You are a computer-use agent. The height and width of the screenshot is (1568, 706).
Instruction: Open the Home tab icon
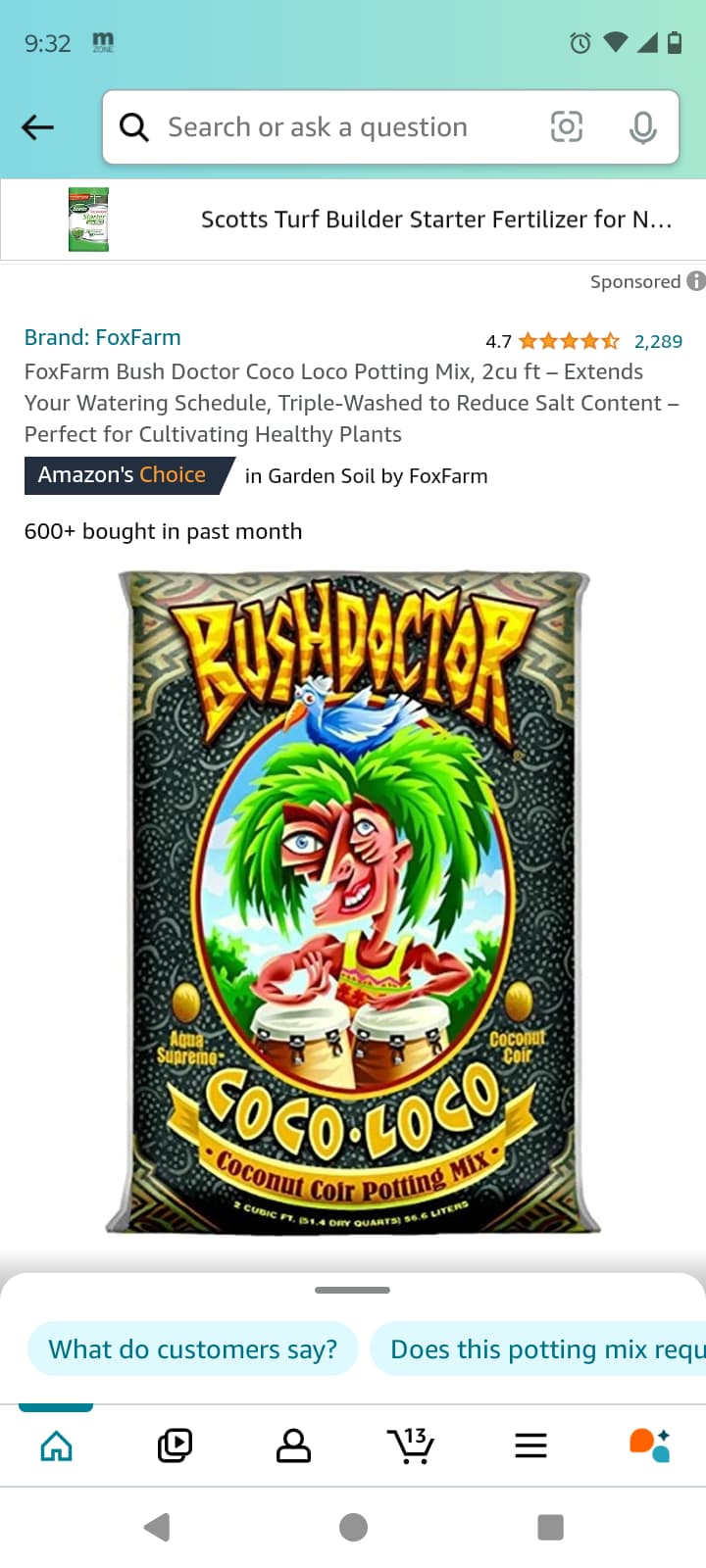click(x=56, y=1445)
